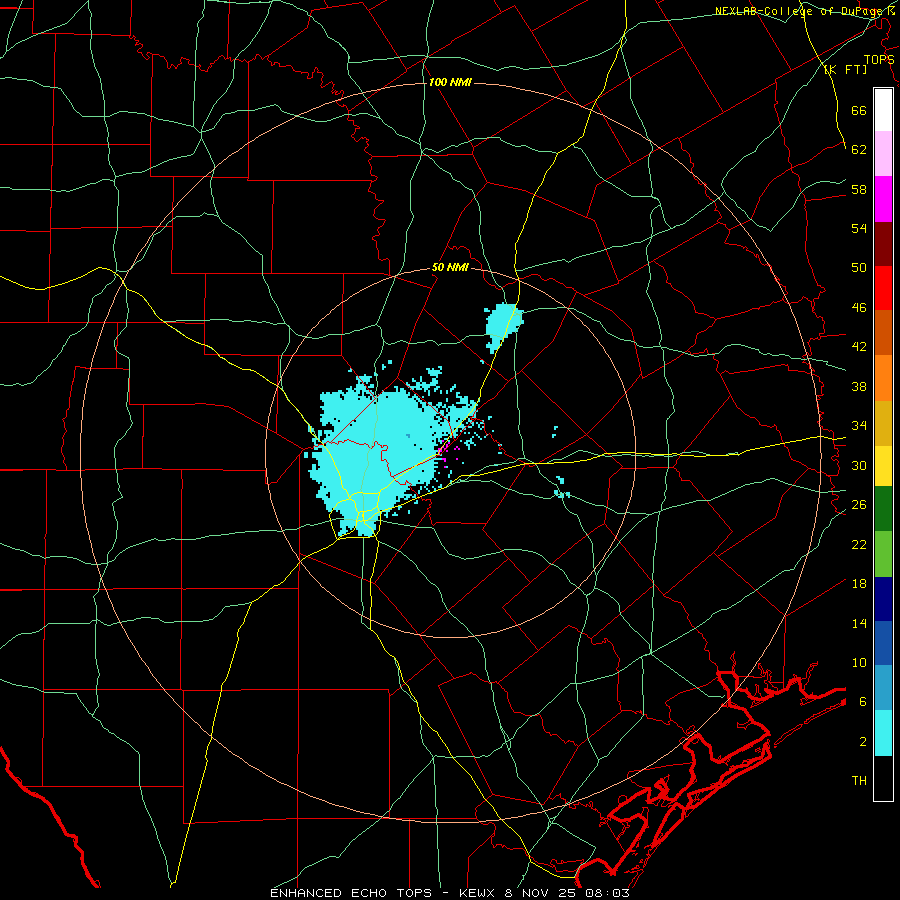The image size is (900, 900).
Task: Click the legend value '2'
Action: [862, 742]
